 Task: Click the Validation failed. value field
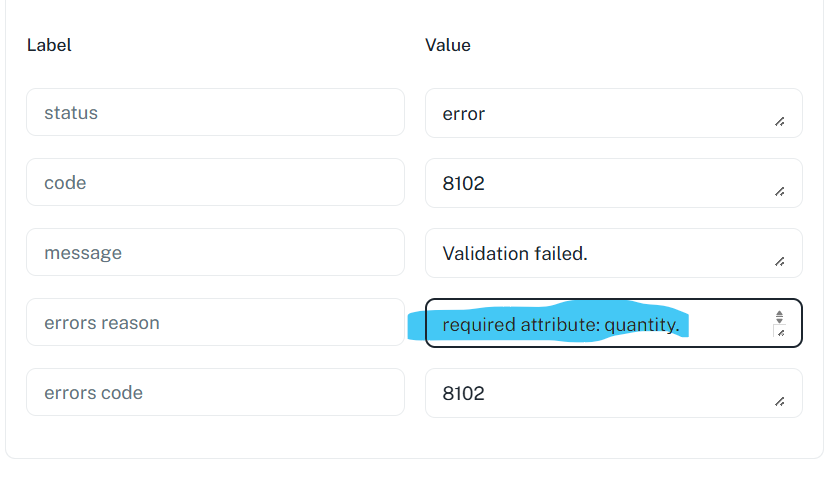point(613,253)
